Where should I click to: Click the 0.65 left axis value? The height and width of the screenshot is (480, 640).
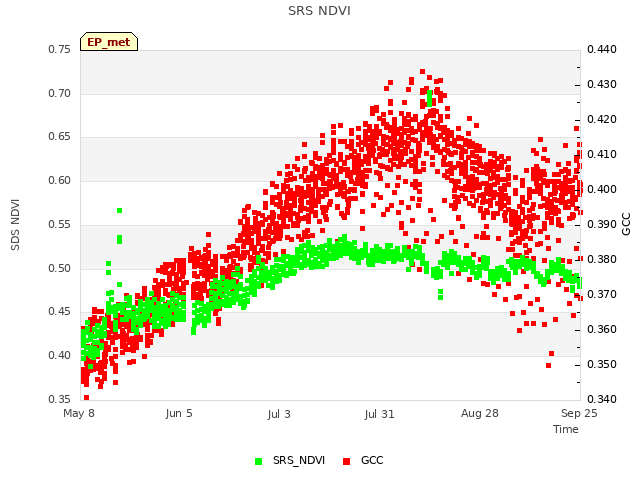point(60,137)
